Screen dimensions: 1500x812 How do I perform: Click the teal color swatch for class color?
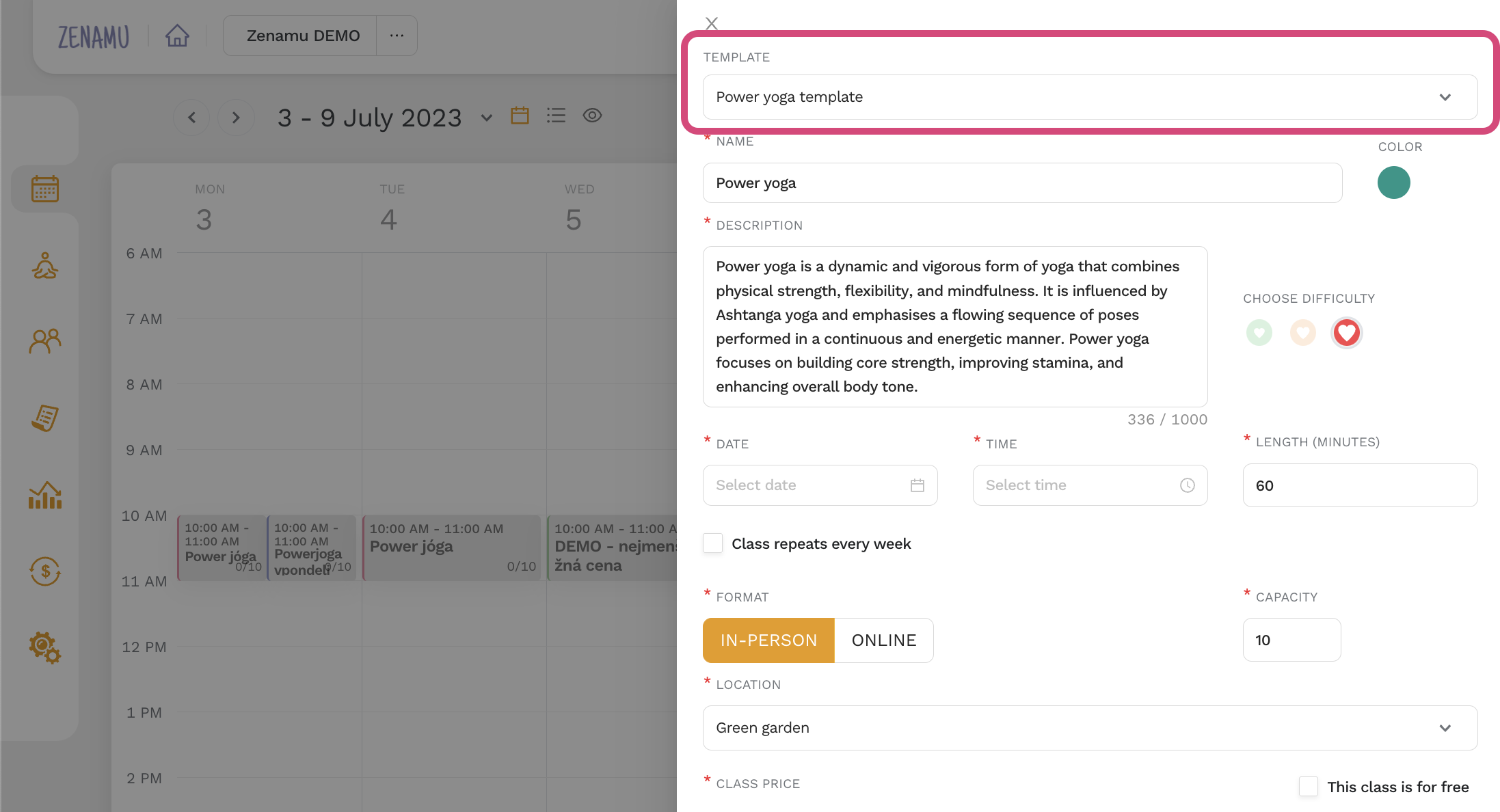click(x=1394, y=182)
